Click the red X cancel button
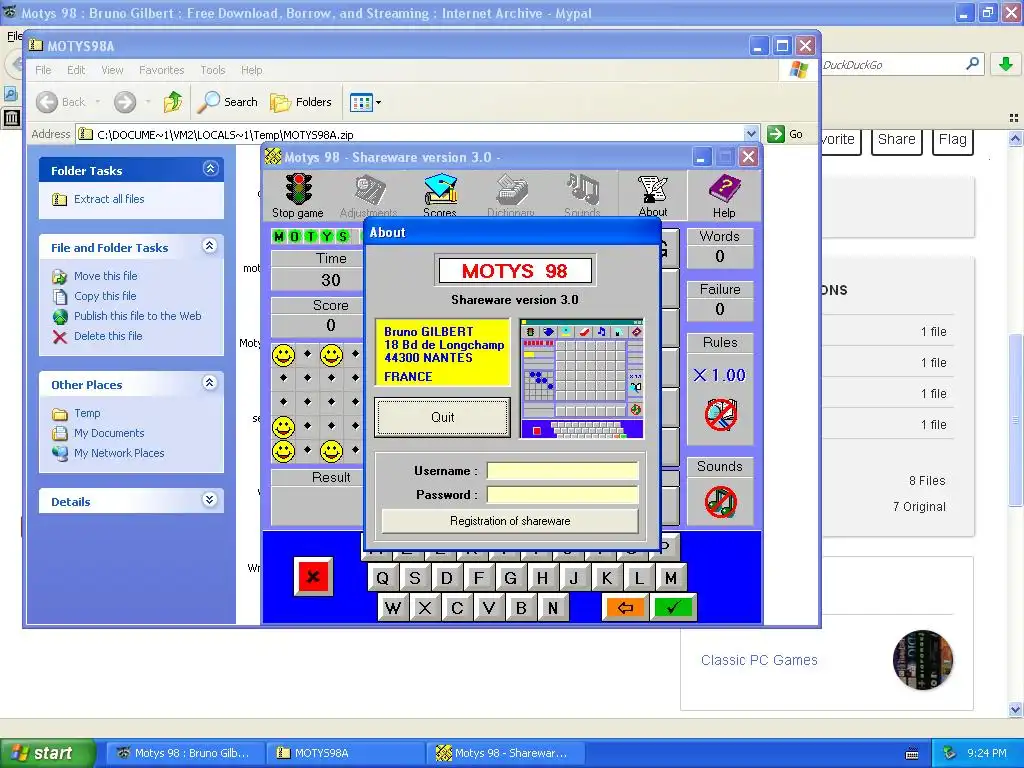The height and width of the screenshot is (768, 1024). 313,577
